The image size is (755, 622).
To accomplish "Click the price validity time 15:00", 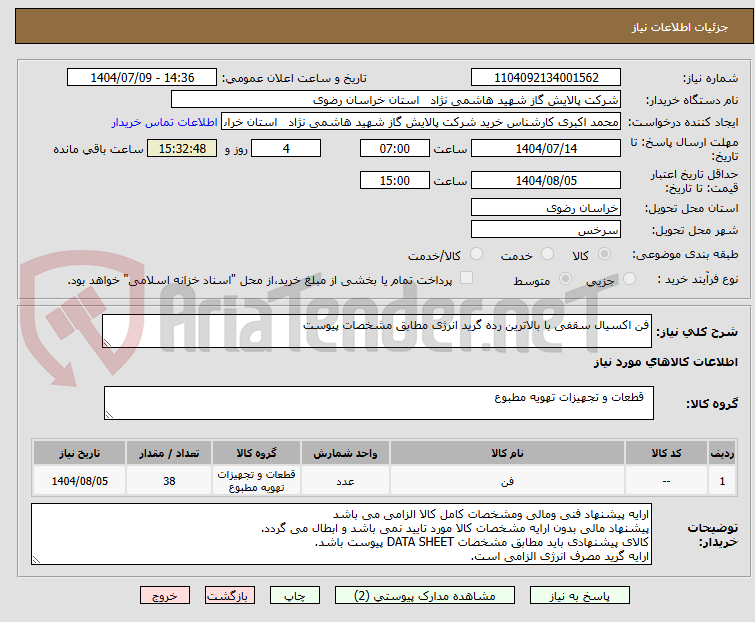I will tap(395, 180).
